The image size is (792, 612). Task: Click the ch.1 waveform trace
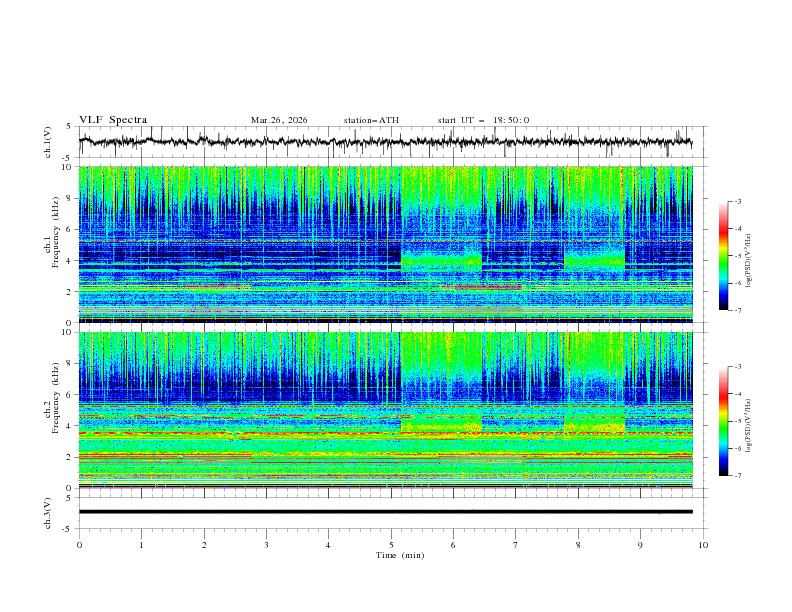pyautogui.click(x=385, y=142)
